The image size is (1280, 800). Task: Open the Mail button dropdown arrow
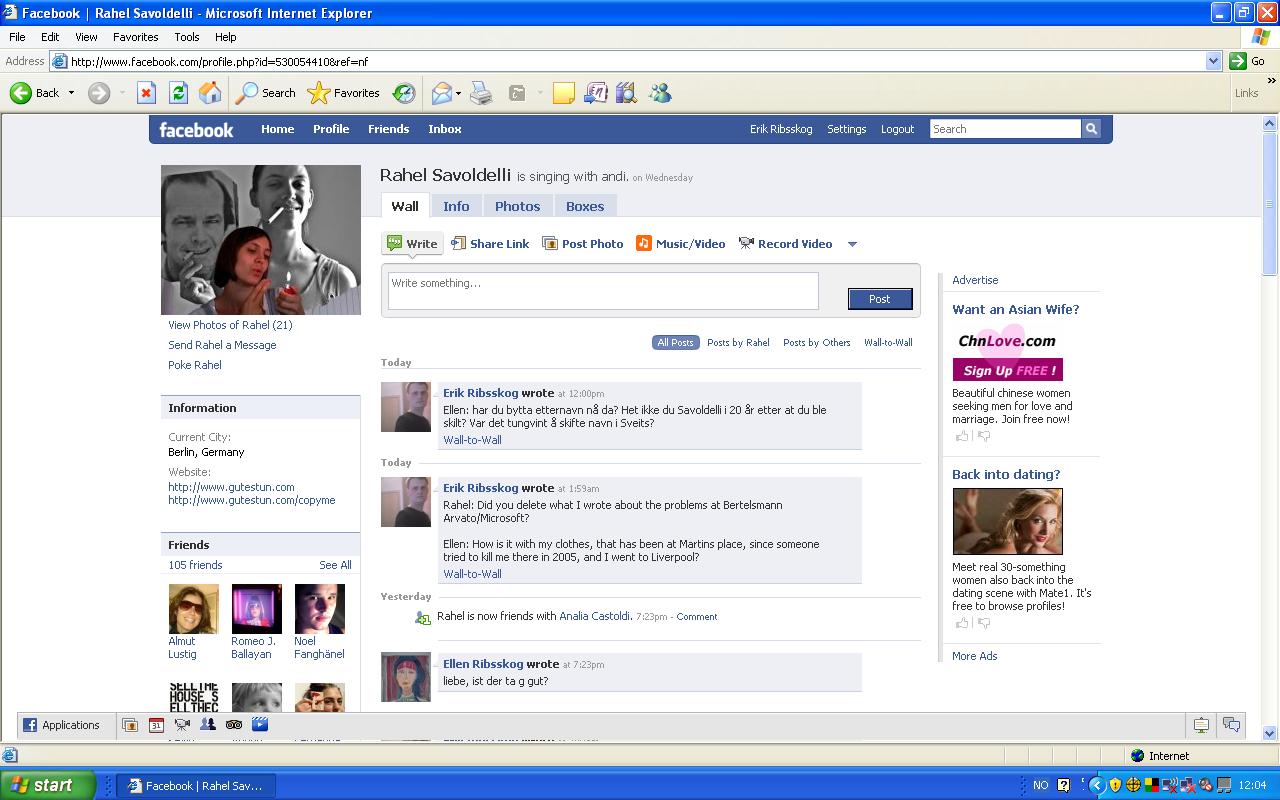(458, 93)
